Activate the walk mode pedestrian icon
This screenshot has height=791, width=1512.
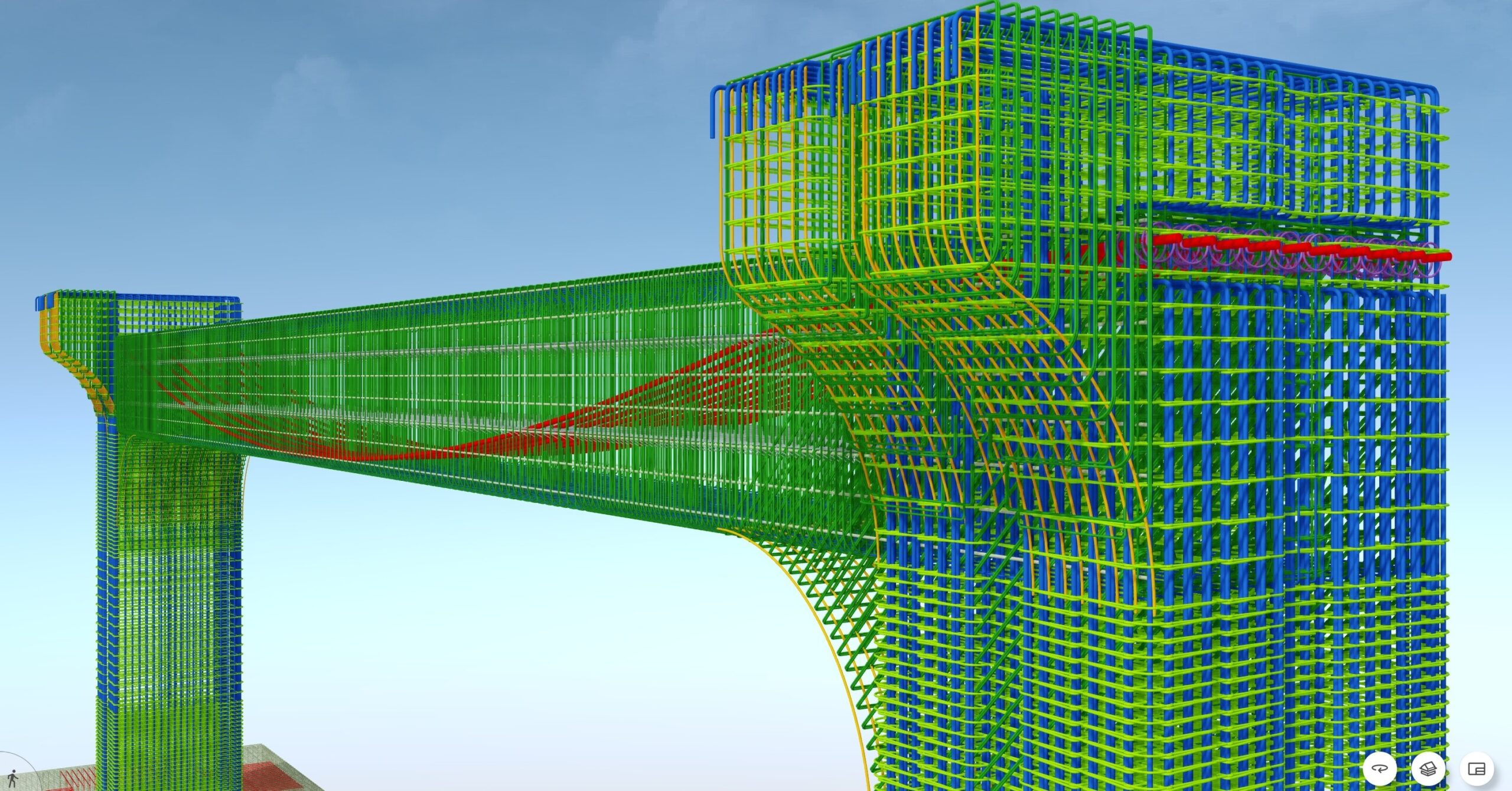[x=12, y=778]
